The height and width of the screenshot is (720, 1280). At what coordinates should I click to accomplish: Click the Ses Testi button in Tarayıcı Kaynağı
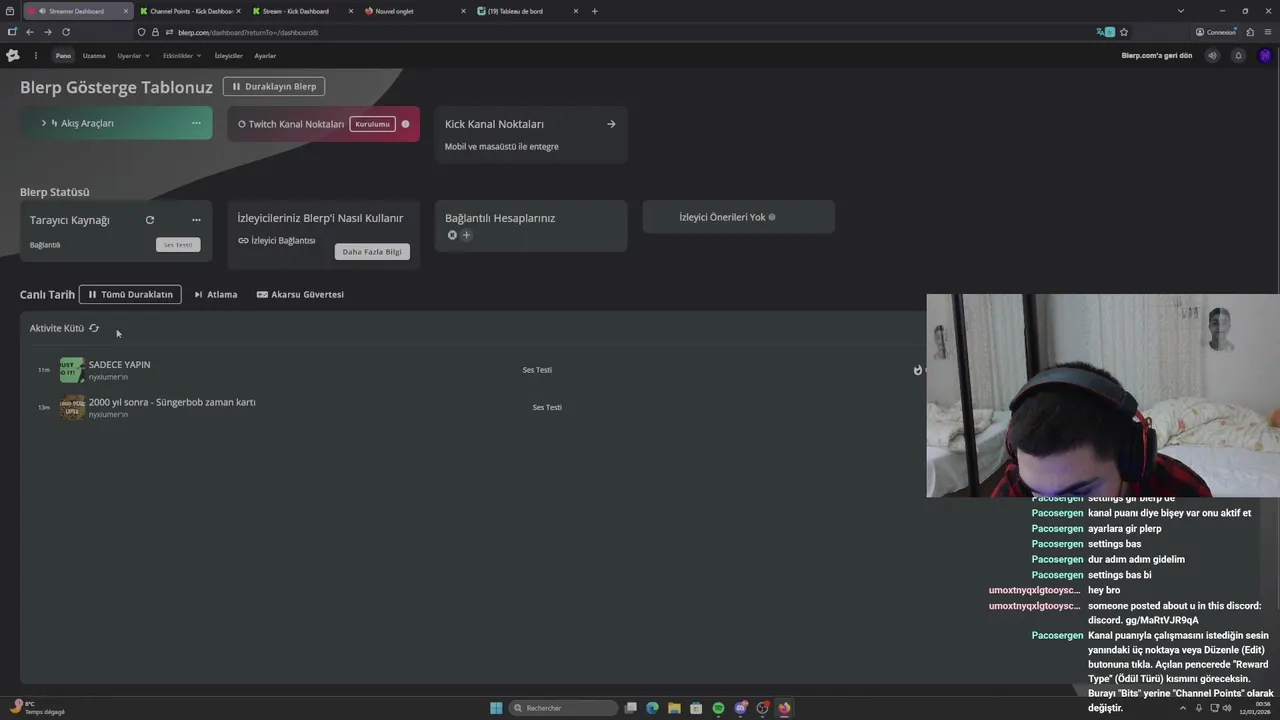[x=178, y=245]
